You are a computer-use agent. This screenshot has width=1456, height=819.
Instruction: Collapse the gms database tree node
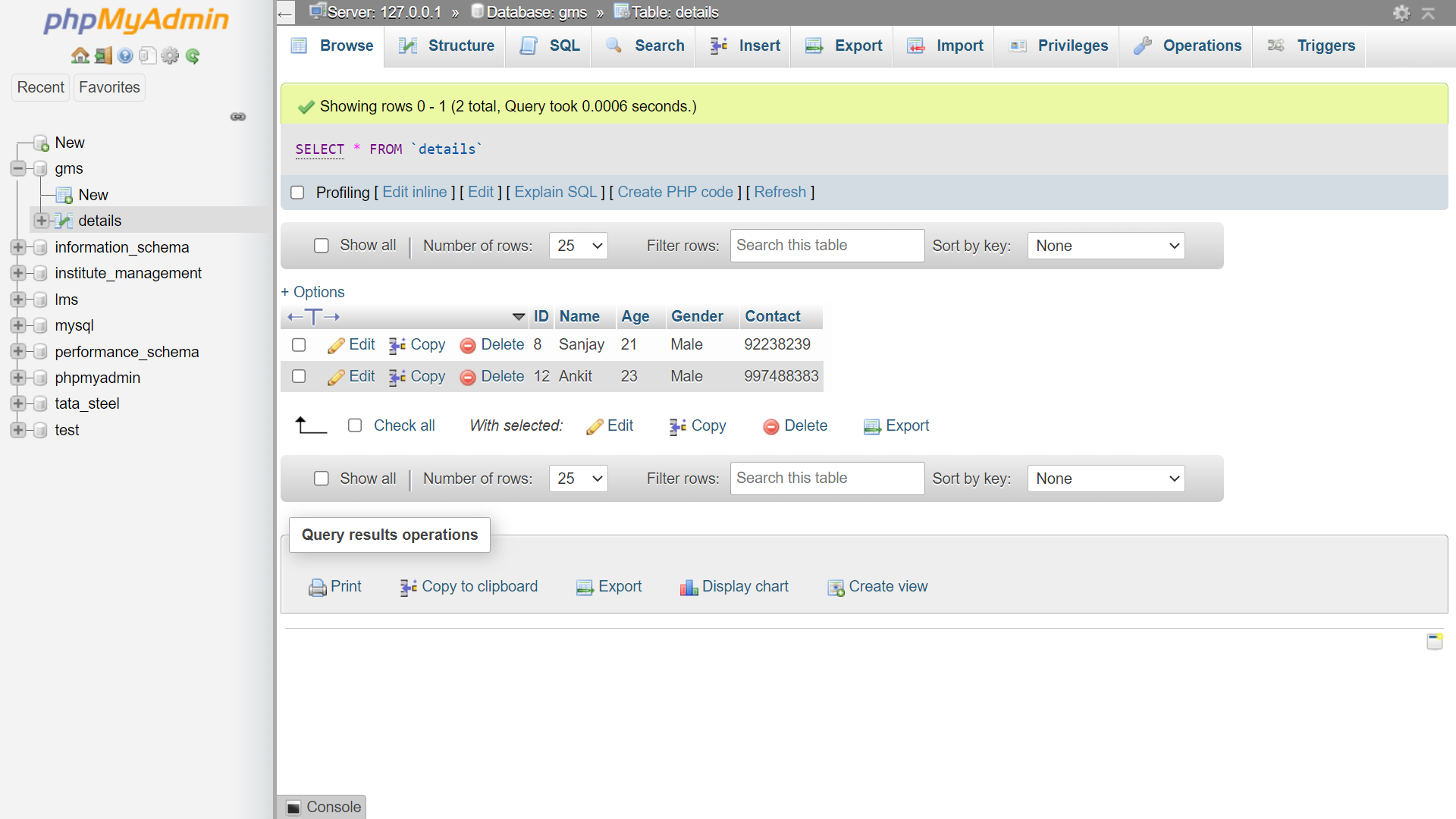(x=17, y=168)
